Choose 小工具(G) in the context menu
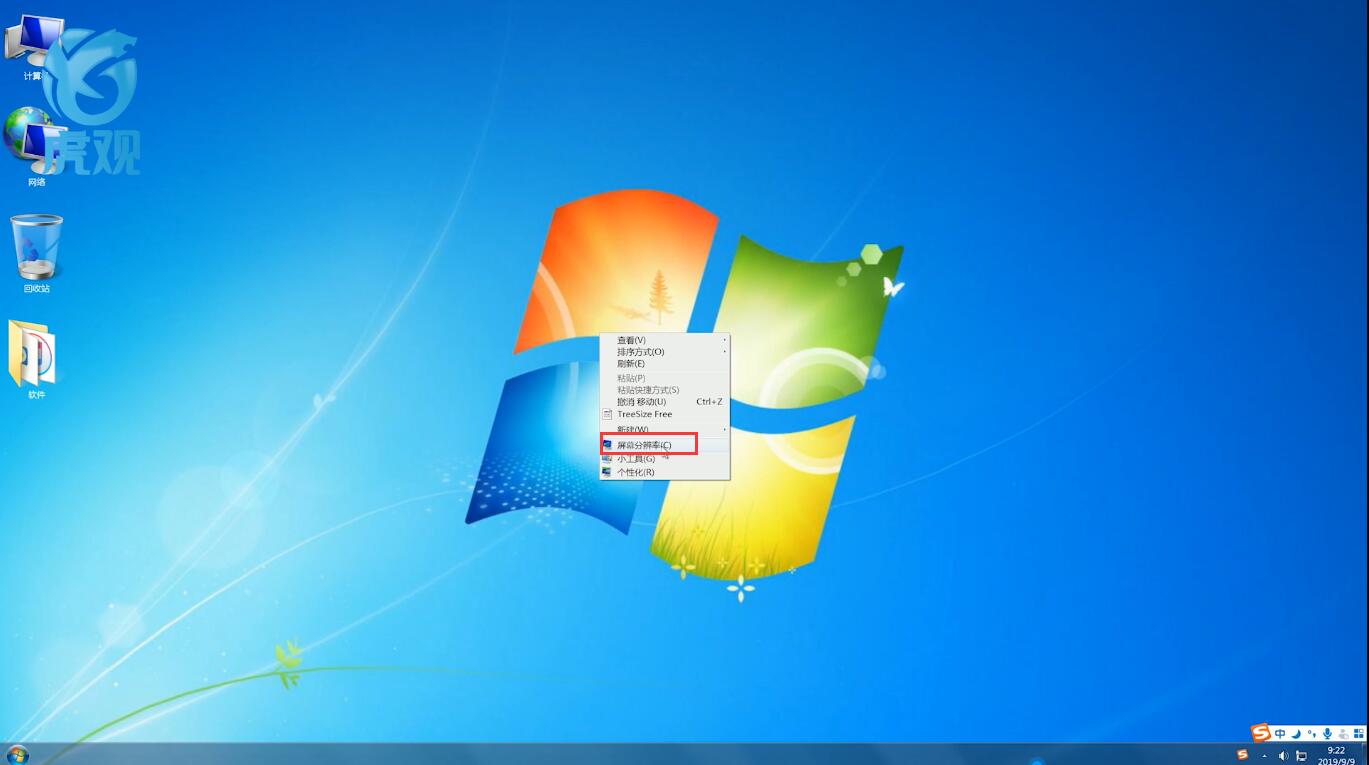The image size is (1369, 765). coord(664,459)
